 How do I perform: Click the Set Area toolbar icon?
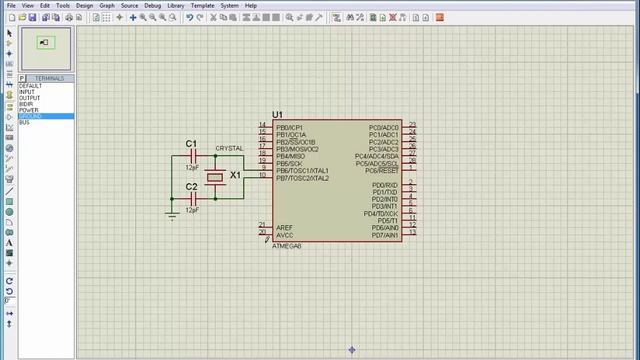(x=79, y=18)
